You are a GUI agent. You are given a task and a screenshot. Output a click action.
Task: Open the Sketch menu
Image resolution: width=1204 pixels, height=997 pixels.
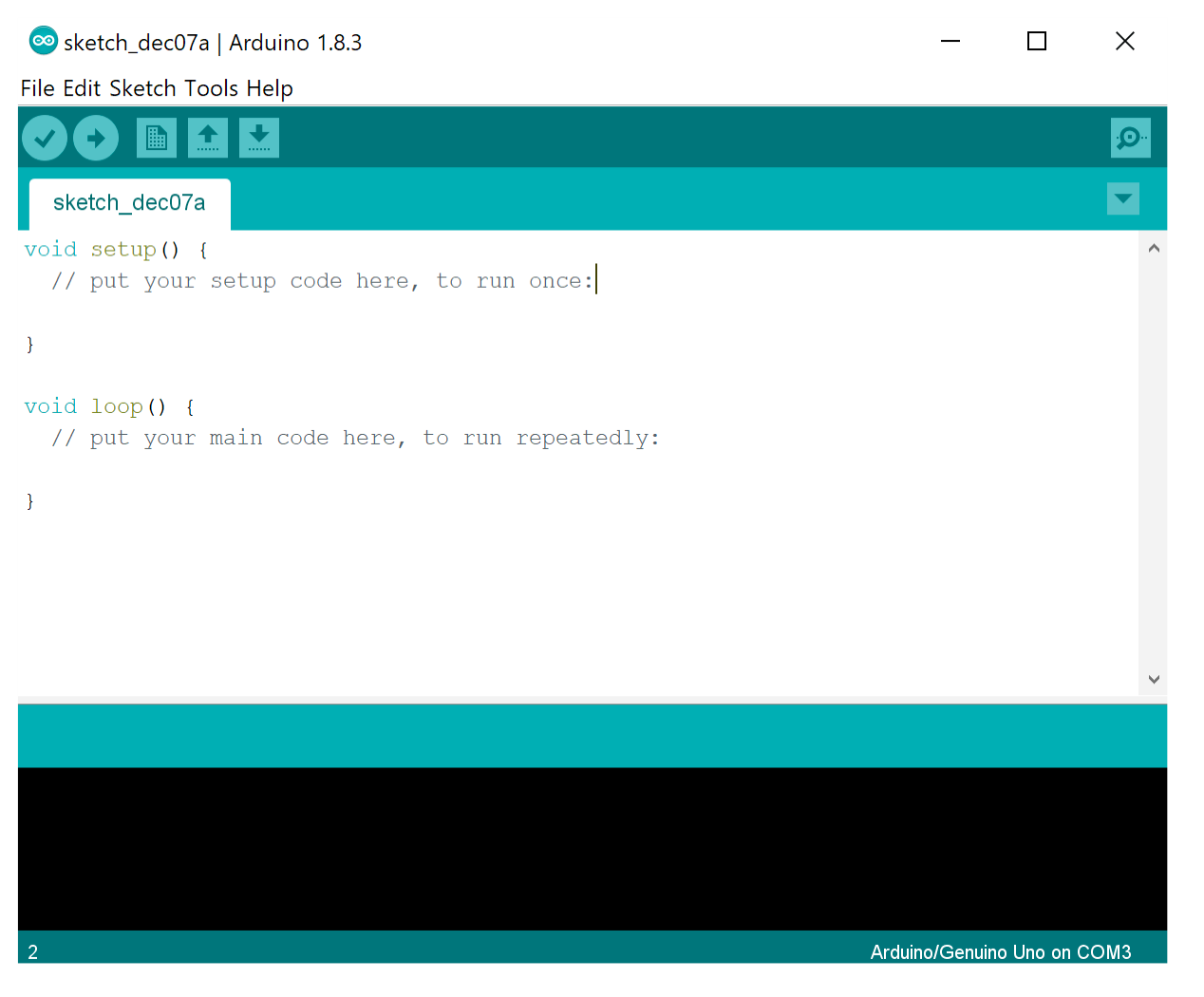141,87
